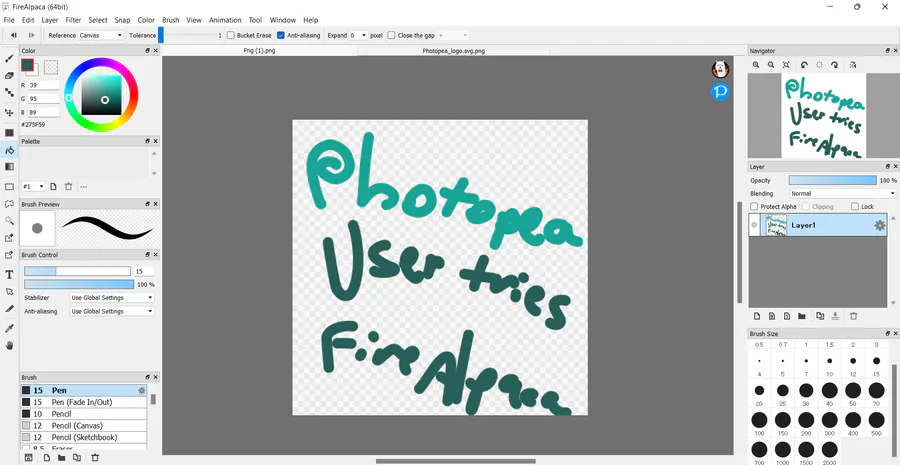900x465 pixels.
Task: Rotate canvas right in Navigator
Action: tap(835, 65)
